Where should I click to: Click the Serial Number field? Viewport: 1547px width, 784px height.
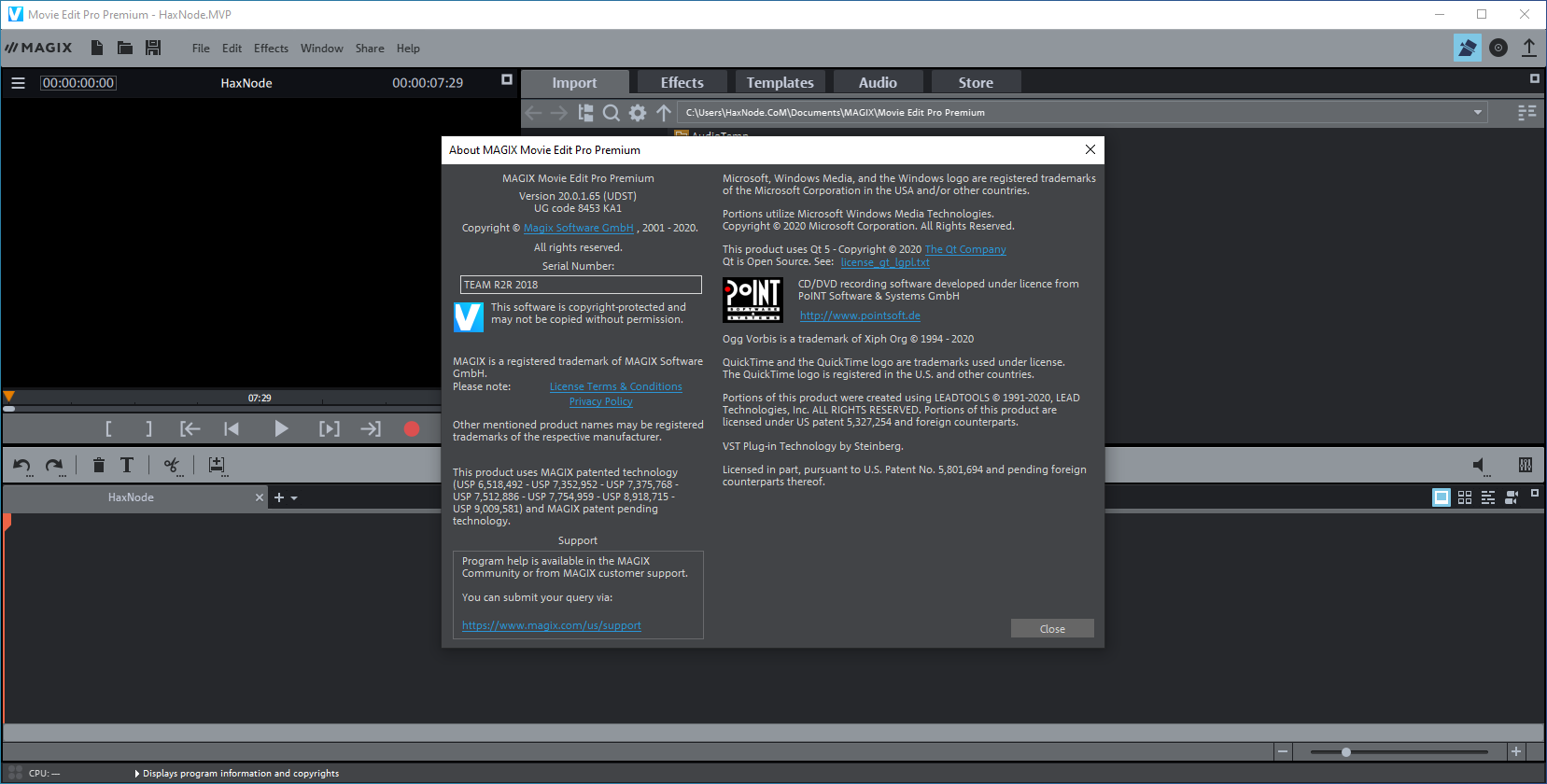tap(581, 285)
